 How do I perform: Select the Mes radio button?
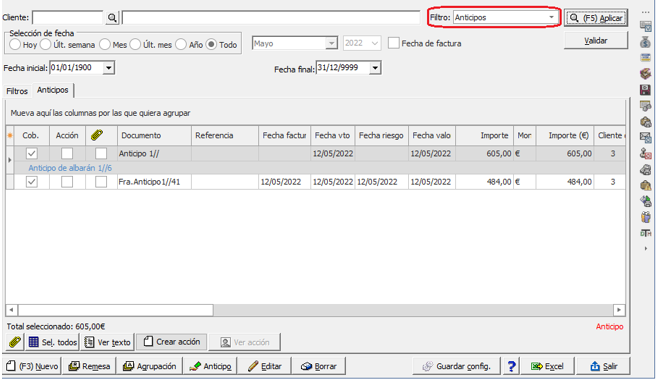click(x=105, y=44)
